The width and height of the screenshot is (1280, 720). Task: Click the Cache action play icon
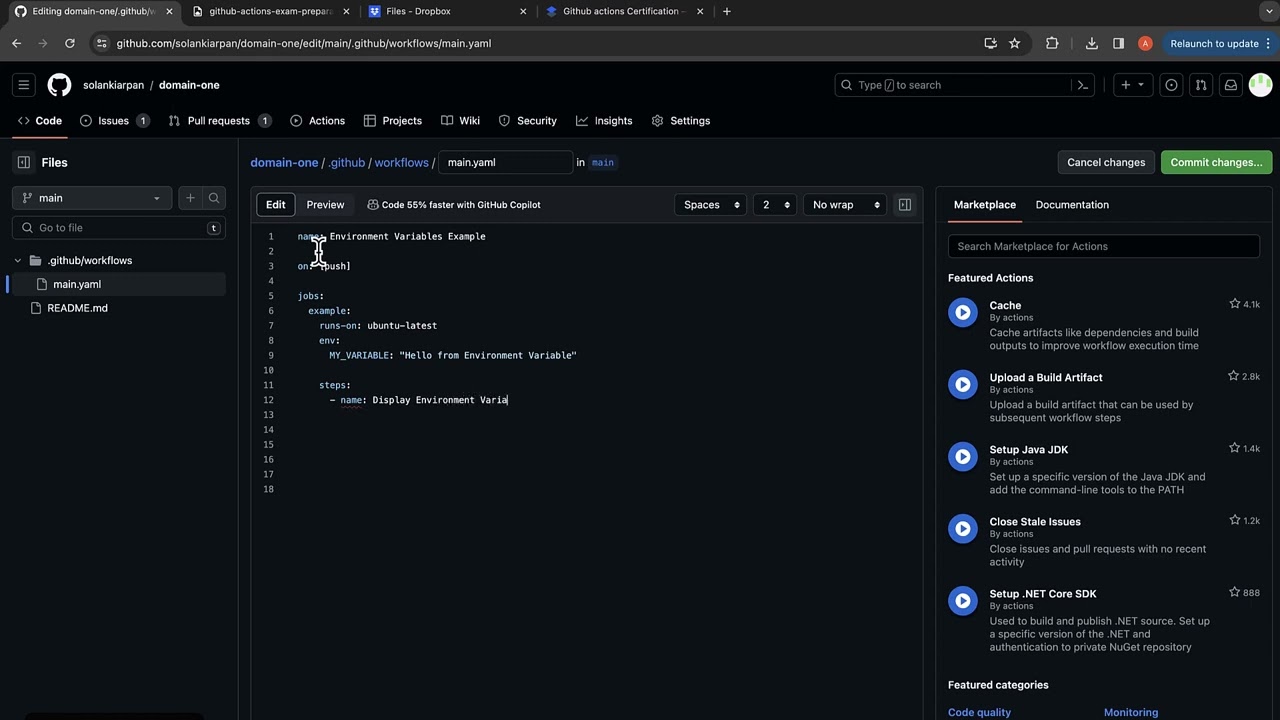click(963, 313)
